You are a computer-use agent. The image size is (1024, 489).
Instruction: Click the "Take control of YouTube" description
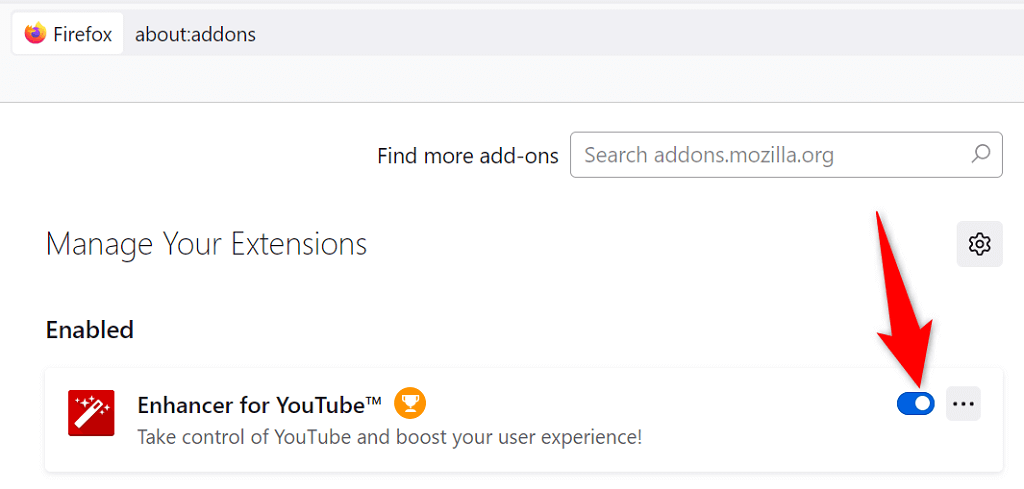tap(389, 437)
